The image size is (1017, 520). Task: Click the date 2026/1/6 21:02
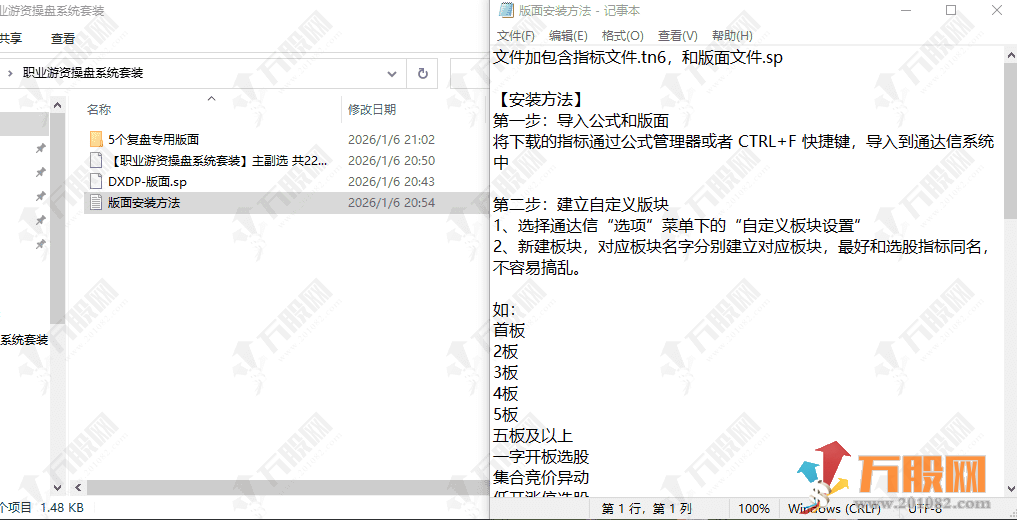[391, 139]
